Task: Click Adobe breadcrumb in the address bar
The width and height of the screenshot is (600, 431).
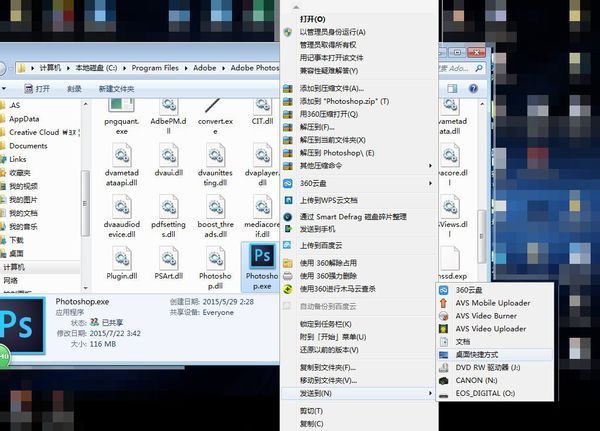Action: pyautogui.click(x=204, y=68)
